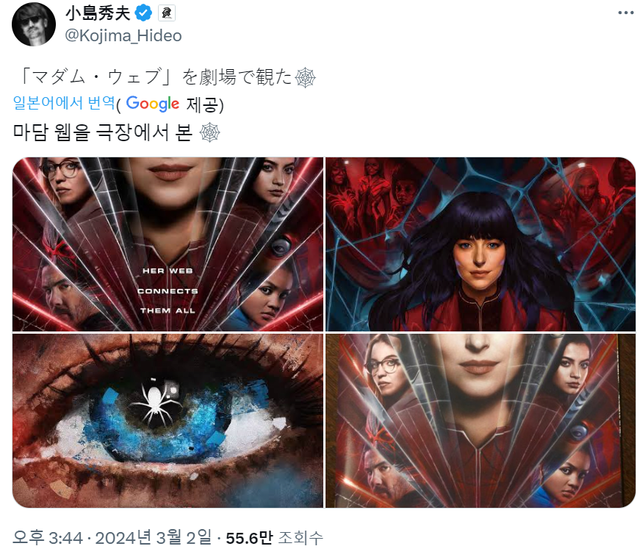This screenshot has width=640, height=552.
Task: Open the 'Her Web Connects Them All' poster
Action: pyautogui.click(x=168, y=244)
